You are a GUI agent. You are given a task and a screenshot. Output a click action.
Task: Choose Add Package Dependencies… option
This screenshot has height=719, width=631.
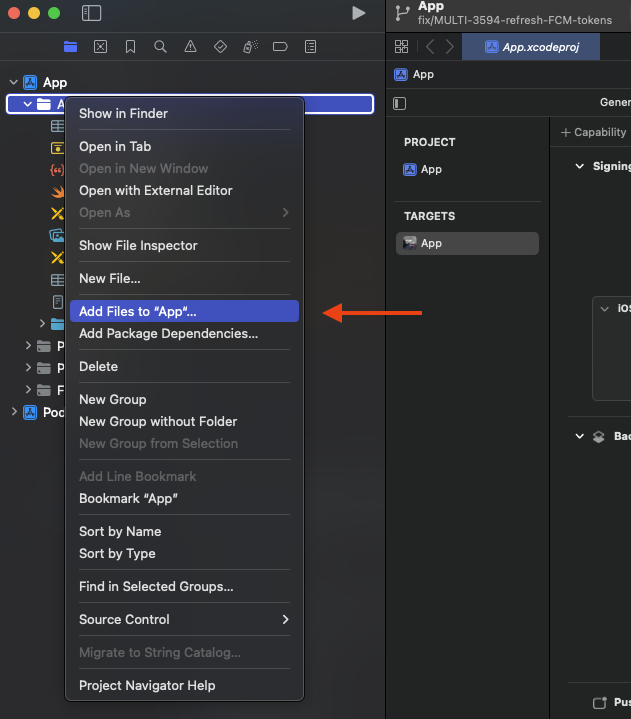(x=184, y=334)
